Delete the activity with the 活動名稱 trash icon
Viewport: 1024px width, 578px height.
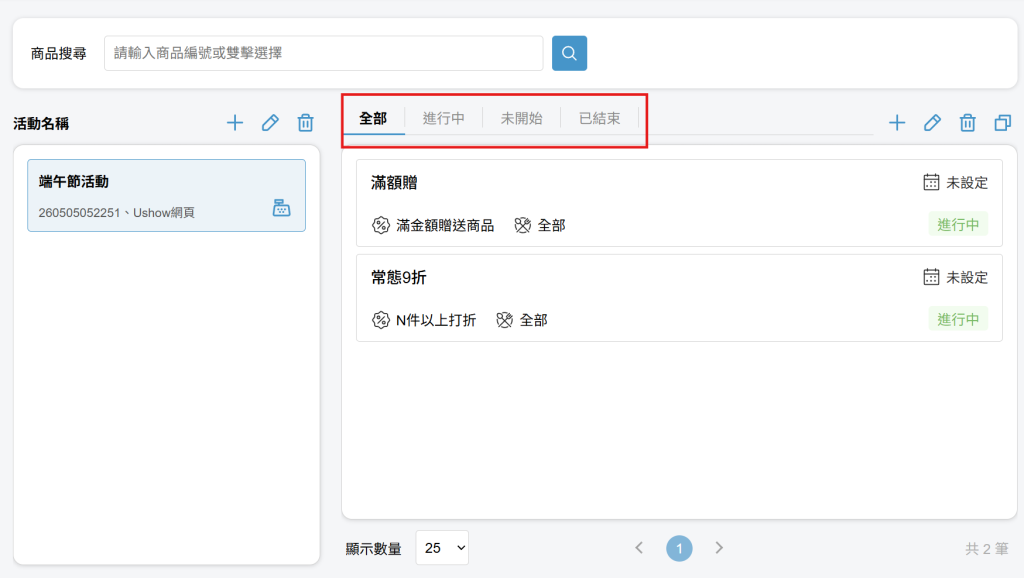(x=305, y=123)
